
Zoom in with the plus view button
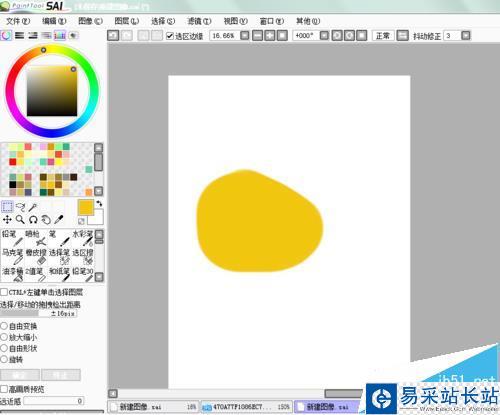tap(270, 35)
